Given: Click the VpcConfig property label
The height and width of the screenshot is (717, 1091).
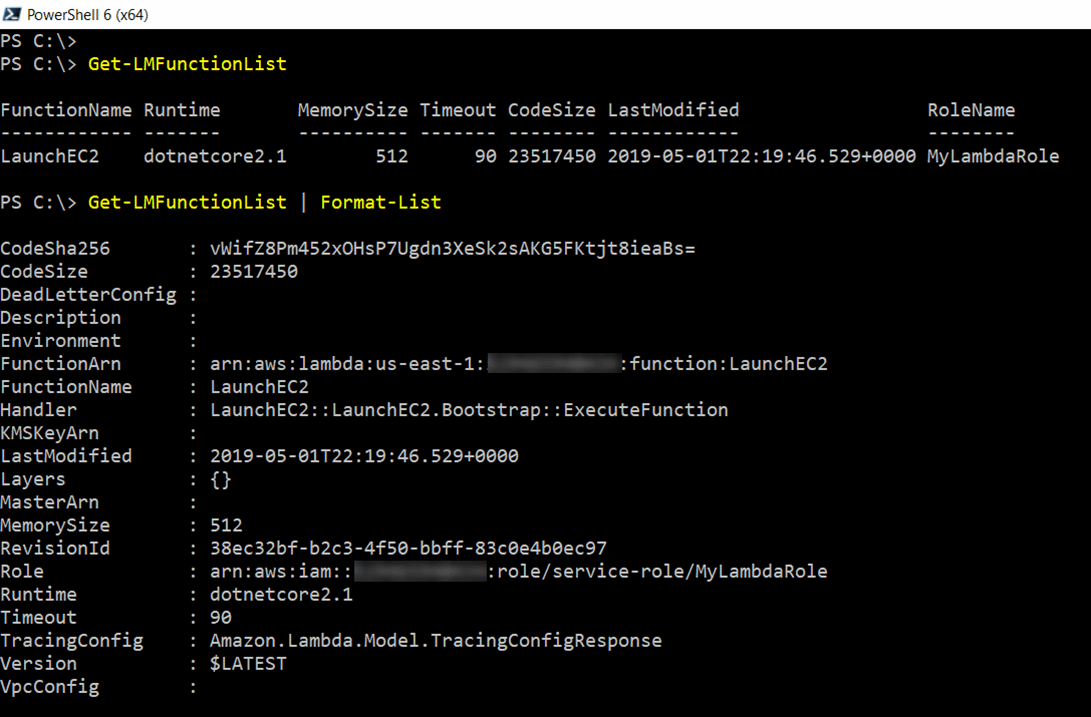Looking at the screenshot, I should coord(50,687).
